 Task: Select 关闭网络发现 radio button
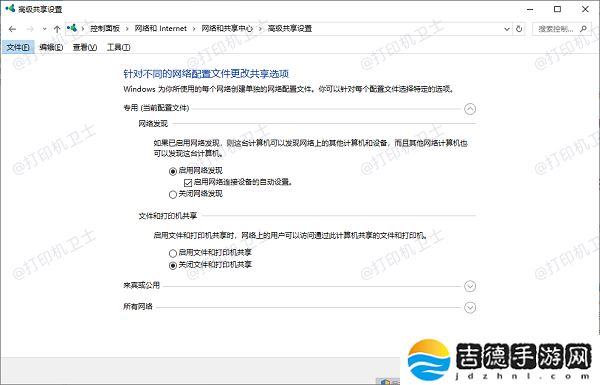173,194
